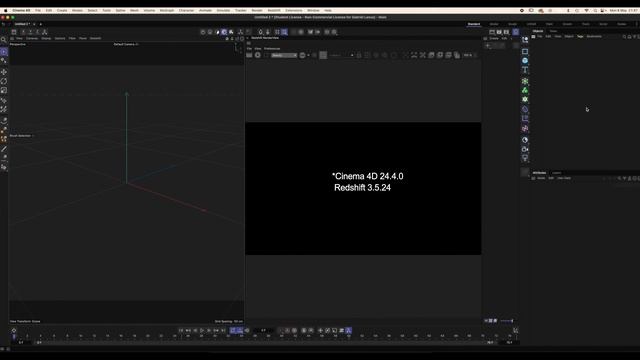Add a new document tab with plus
The image size is (640, 360).
tap(40, 24)
